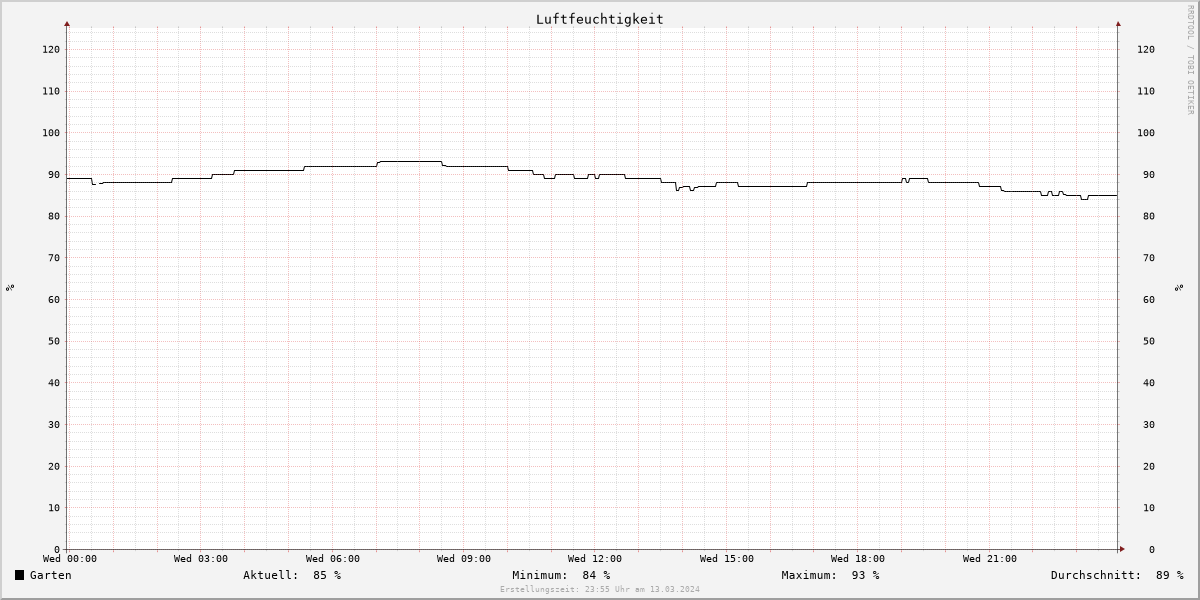Viewport: 1200px width, 600px height.
Task: Click the Wed 09:00 time axis label
Action: tap(463, 559)
